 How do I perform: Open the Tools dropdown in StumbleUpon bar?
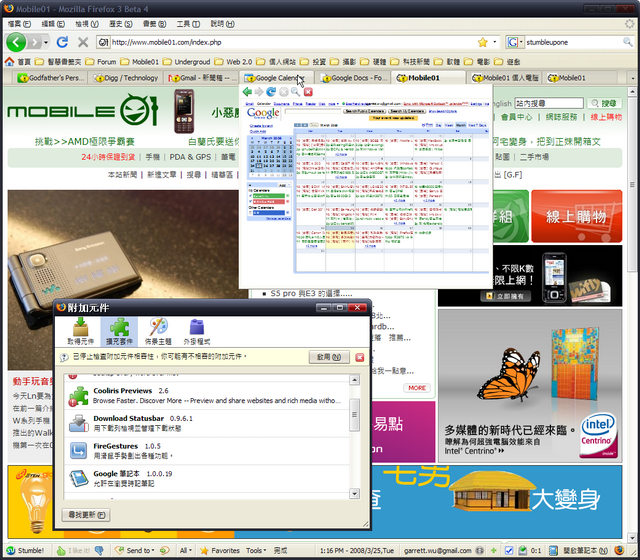coord(256,551)
